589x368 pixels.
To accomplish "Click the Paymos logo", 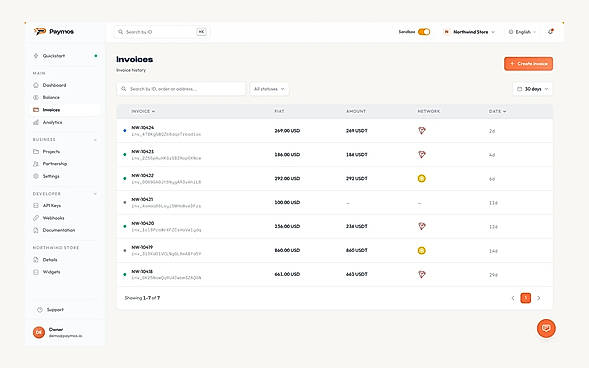I will tap(54, 32).
